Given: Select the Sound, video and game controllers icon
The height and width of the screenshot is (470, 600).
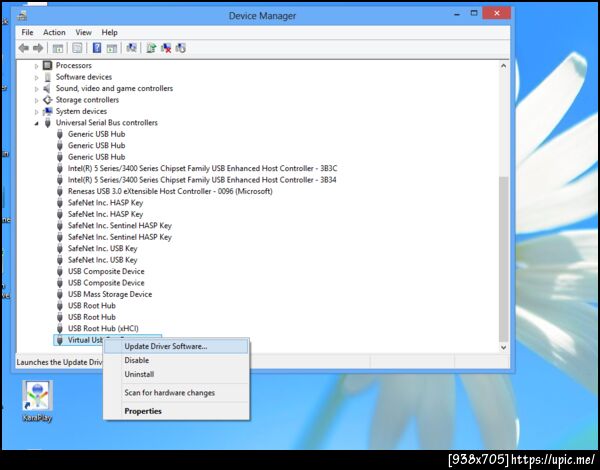Looking at the screenshot, I should point(47,88).
